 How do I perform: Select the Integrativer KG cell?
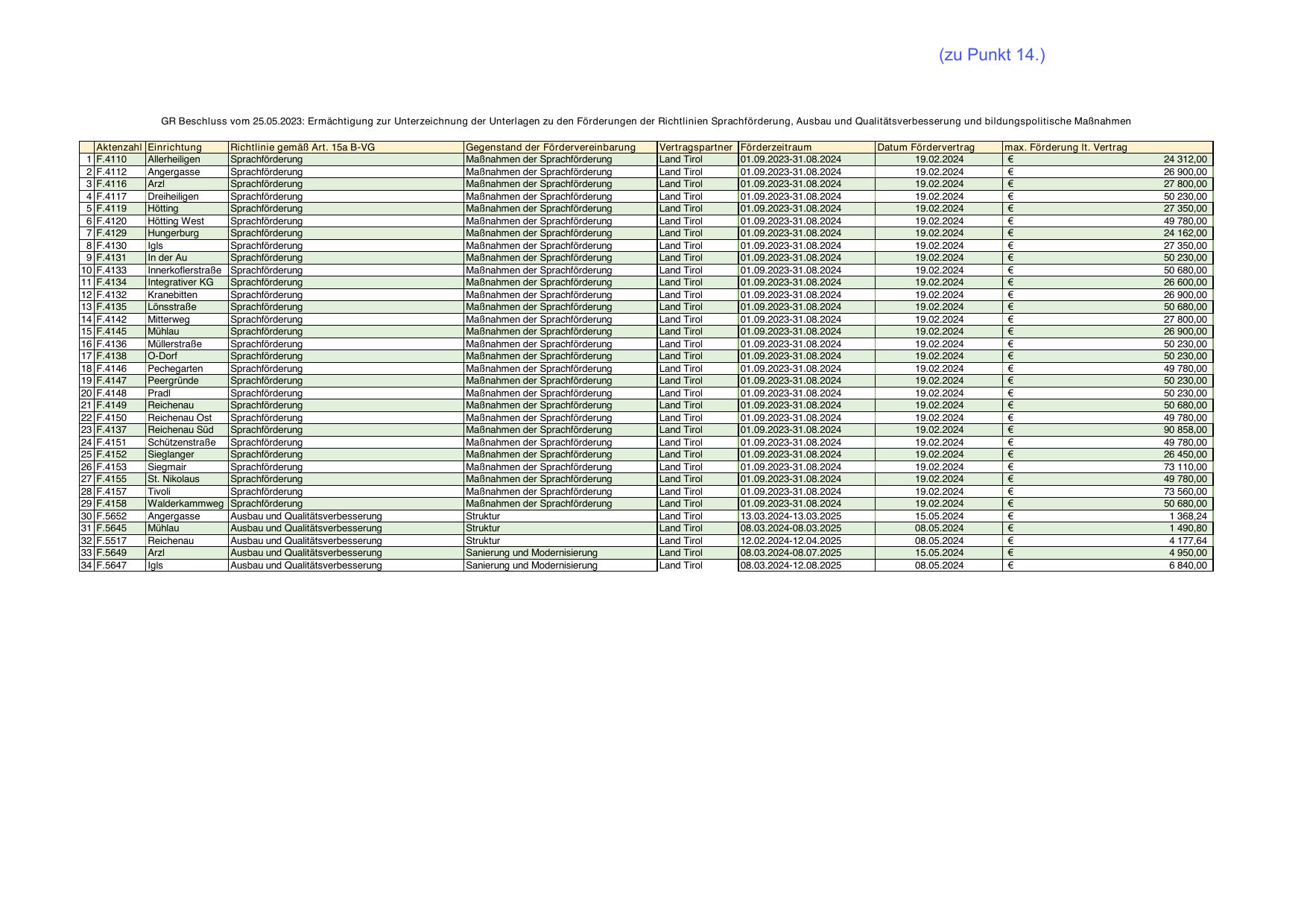click(x=180, y=282)
